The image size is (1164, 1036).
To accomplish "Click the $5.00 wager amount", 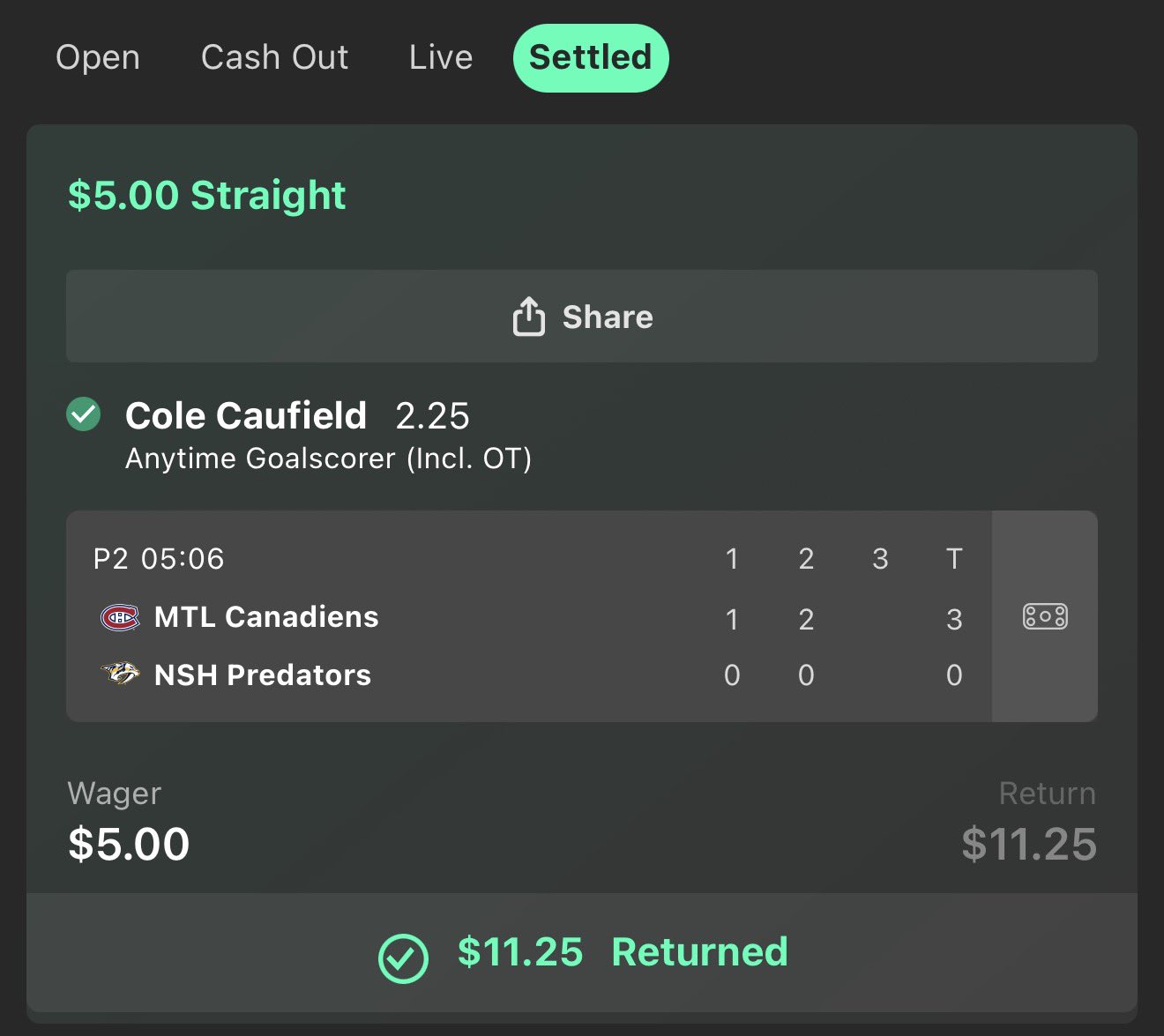I will [x=129, y=844].
